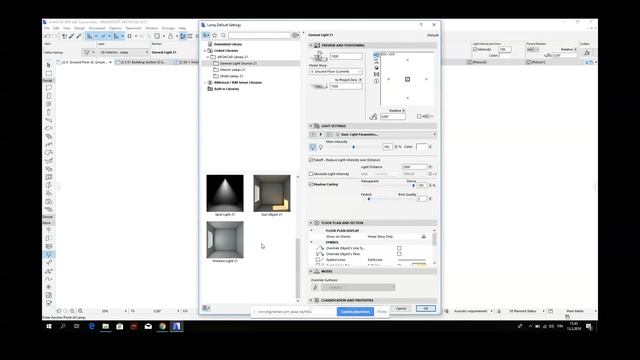Collapse the Model panel
The width and height of the screenshot is (640, 360).
click(x=311, y=271)
